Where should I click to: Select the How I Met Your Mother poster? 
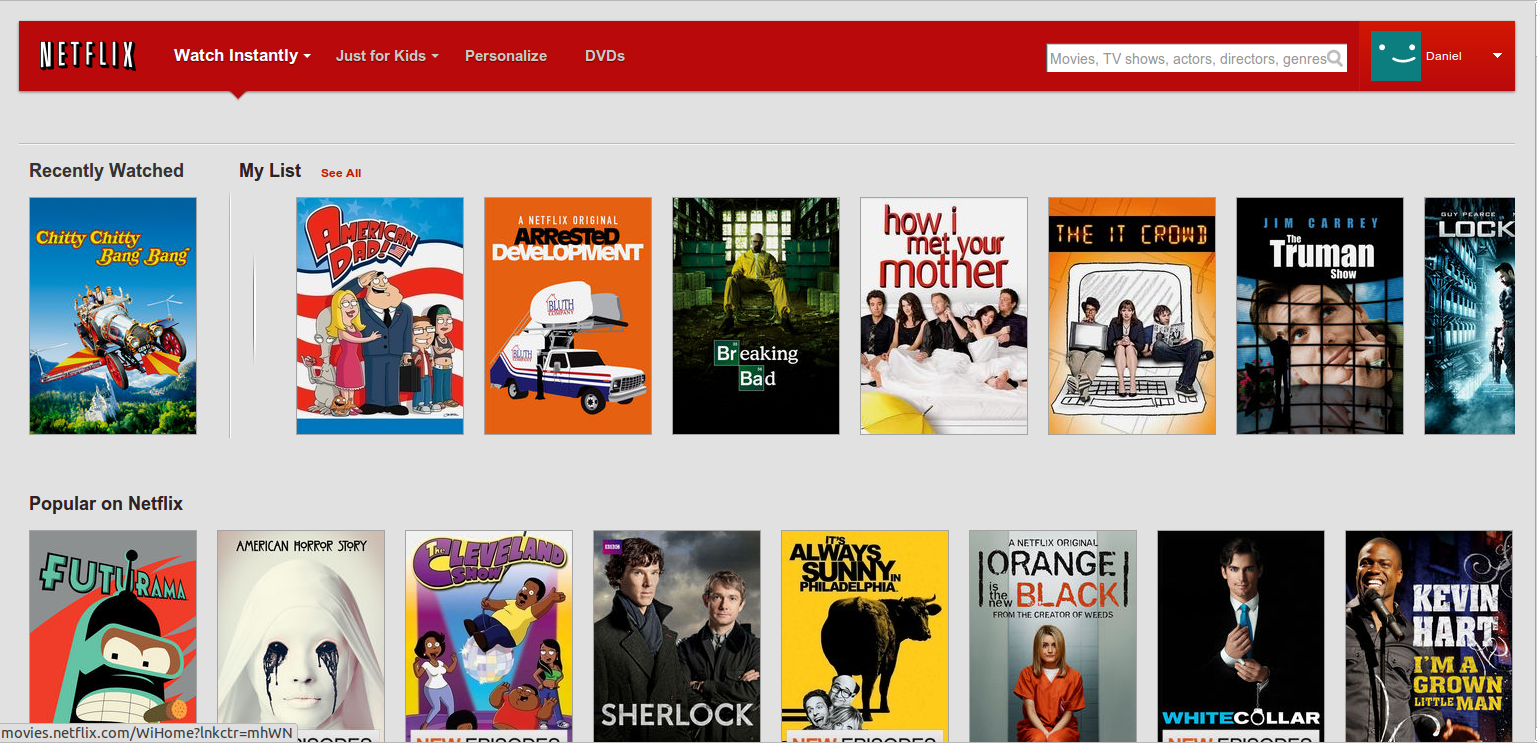click(944, 316)
